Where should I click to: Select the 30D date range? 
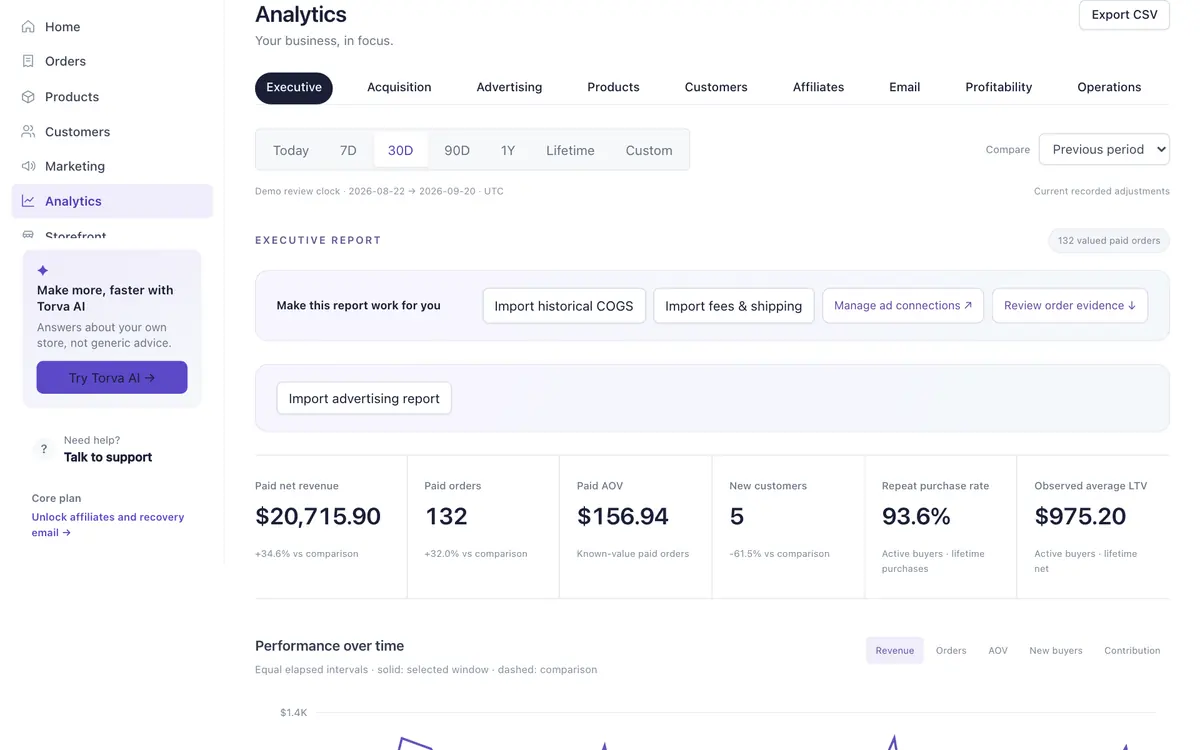(x=400, y=150)
